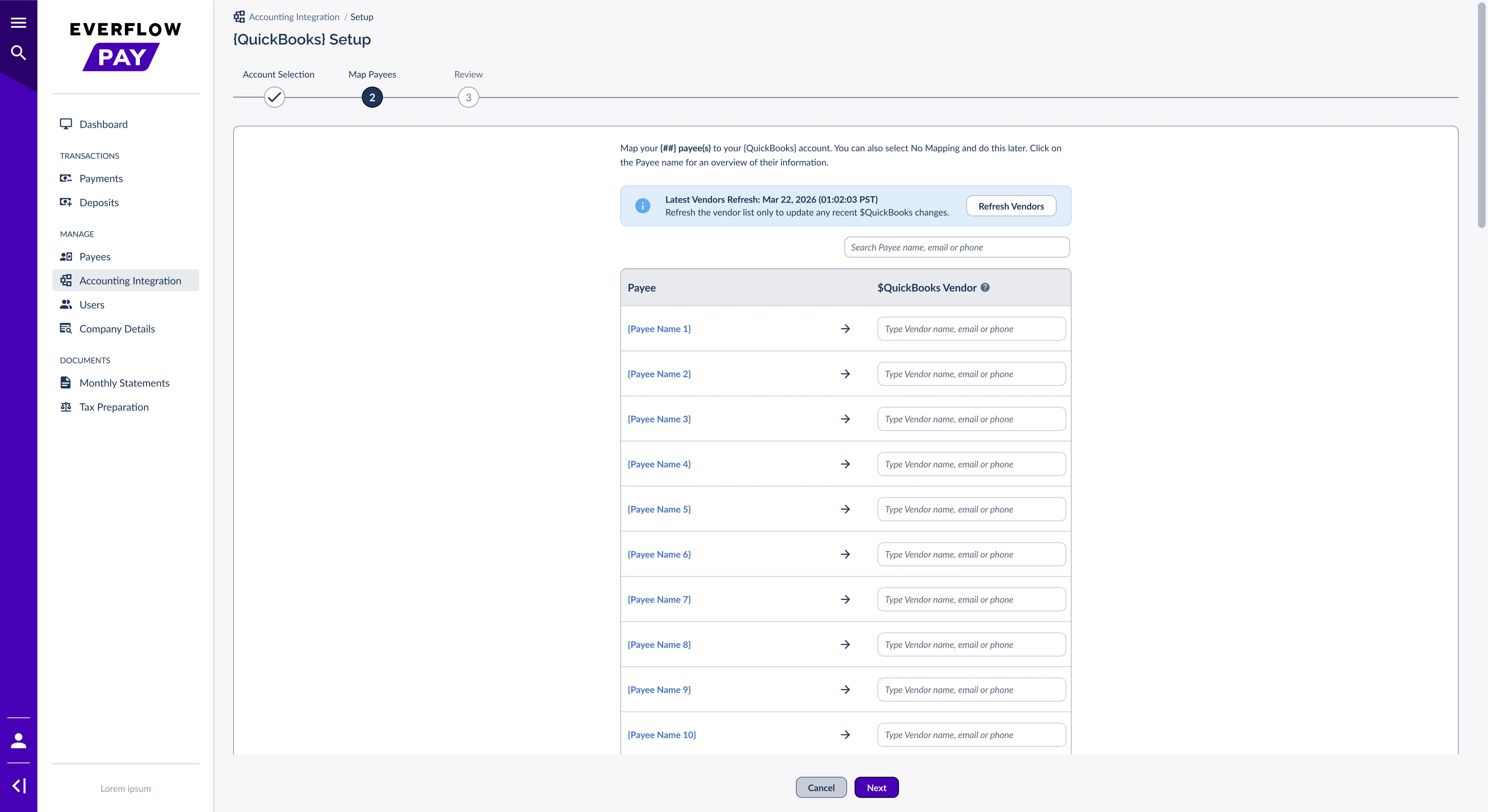Click the Company Details sidebar icon
This screenshot has width=1488, height=812.
coord(66,329)
